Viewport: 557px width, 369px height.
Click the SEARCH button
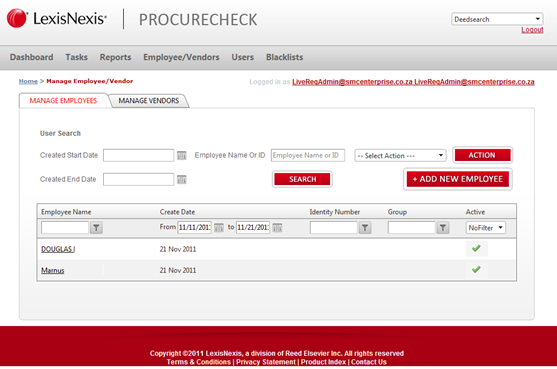pyautogui.click(x=302, y=179)
